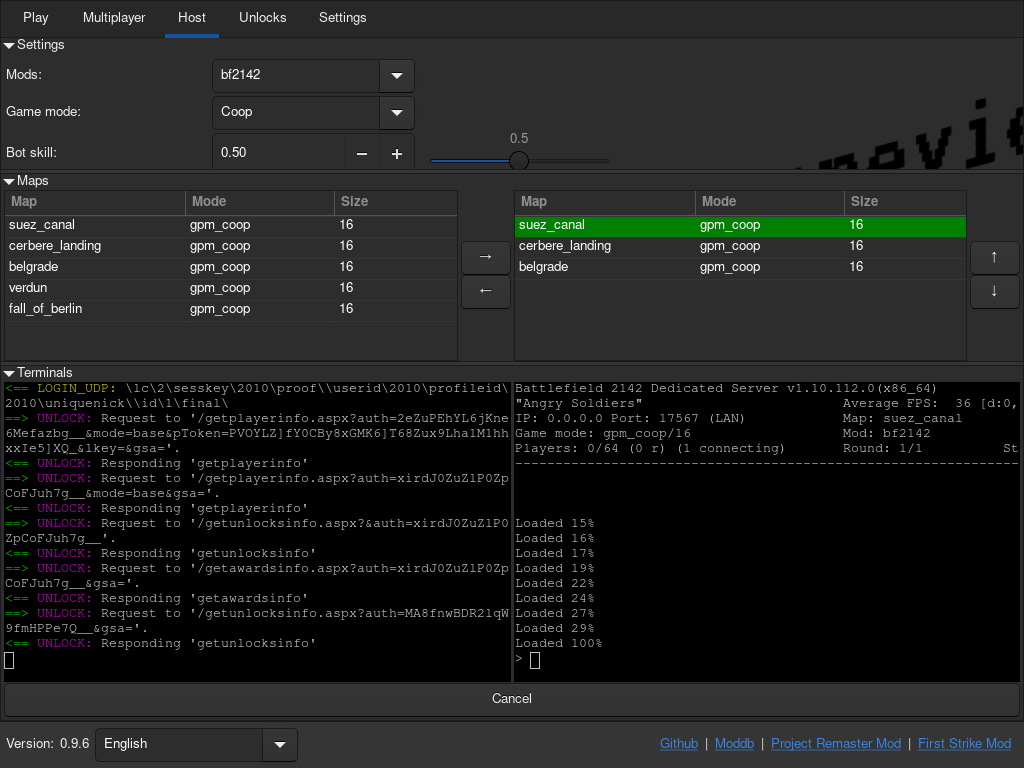
Task: Click the bf2142 mods combo box
Action: [296, 76]
